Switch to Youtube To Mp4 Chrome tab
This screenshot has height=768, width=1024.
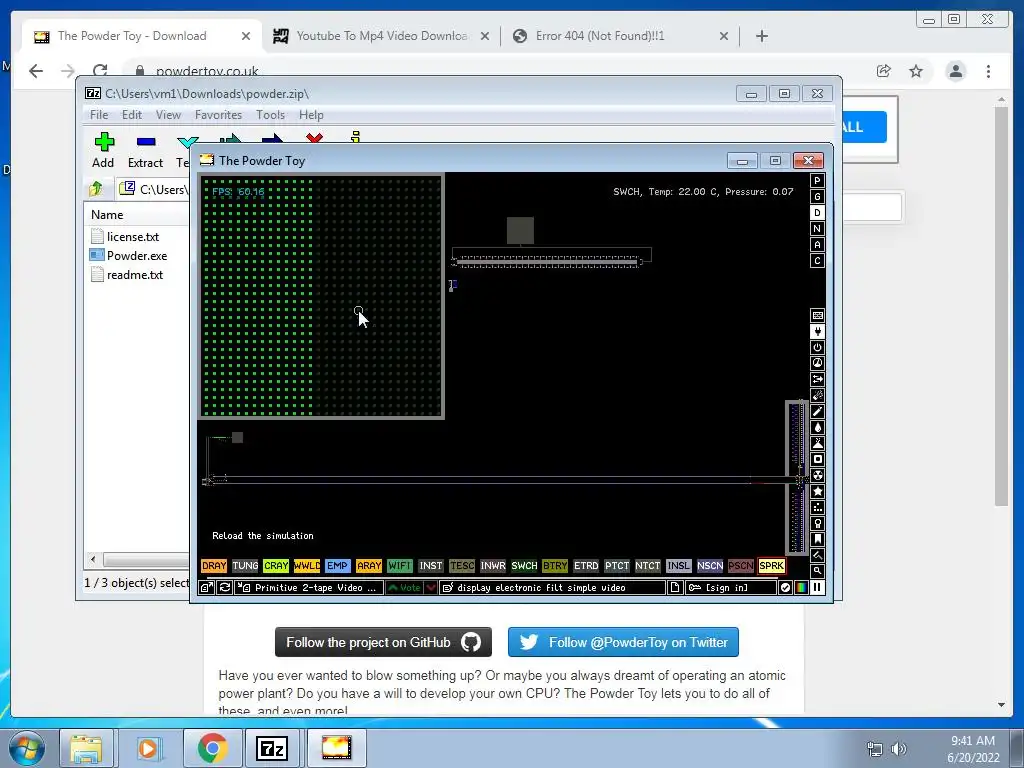(x=381, y=36)
